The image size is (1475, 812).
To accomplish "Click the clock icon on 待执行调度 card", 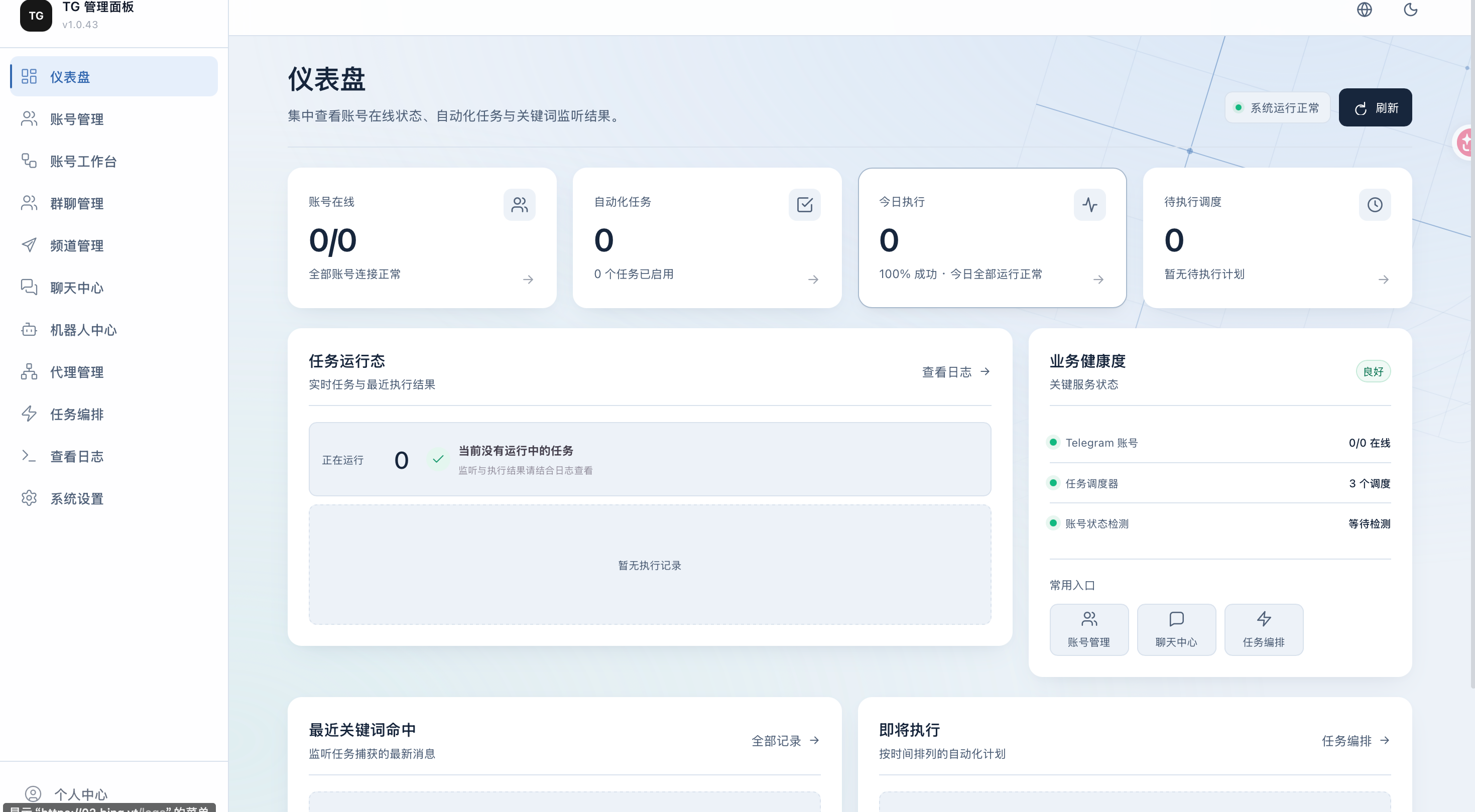I will (1375, 204).
